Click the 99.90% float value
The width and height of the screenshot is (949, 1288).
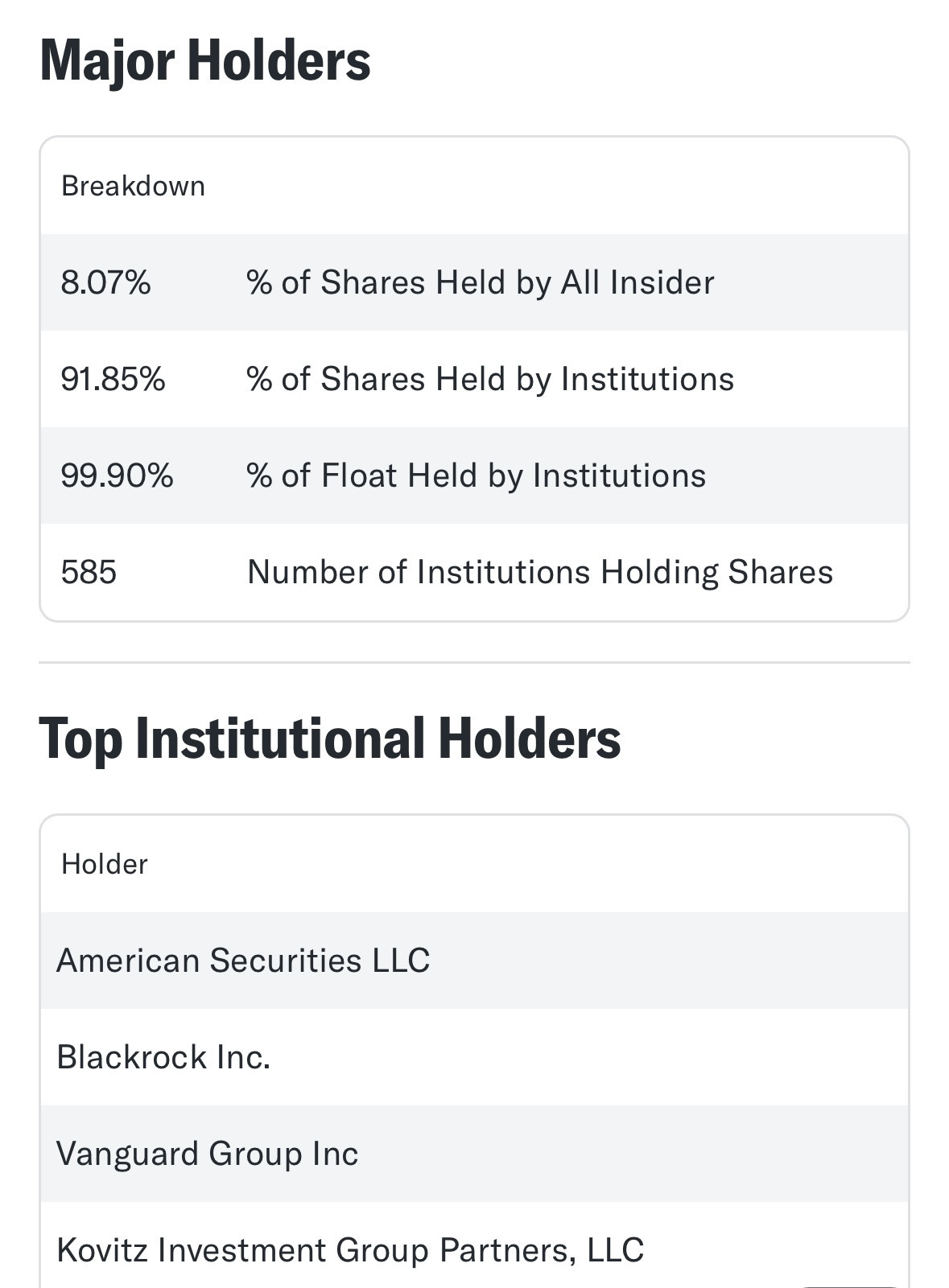tap(117, 475)
